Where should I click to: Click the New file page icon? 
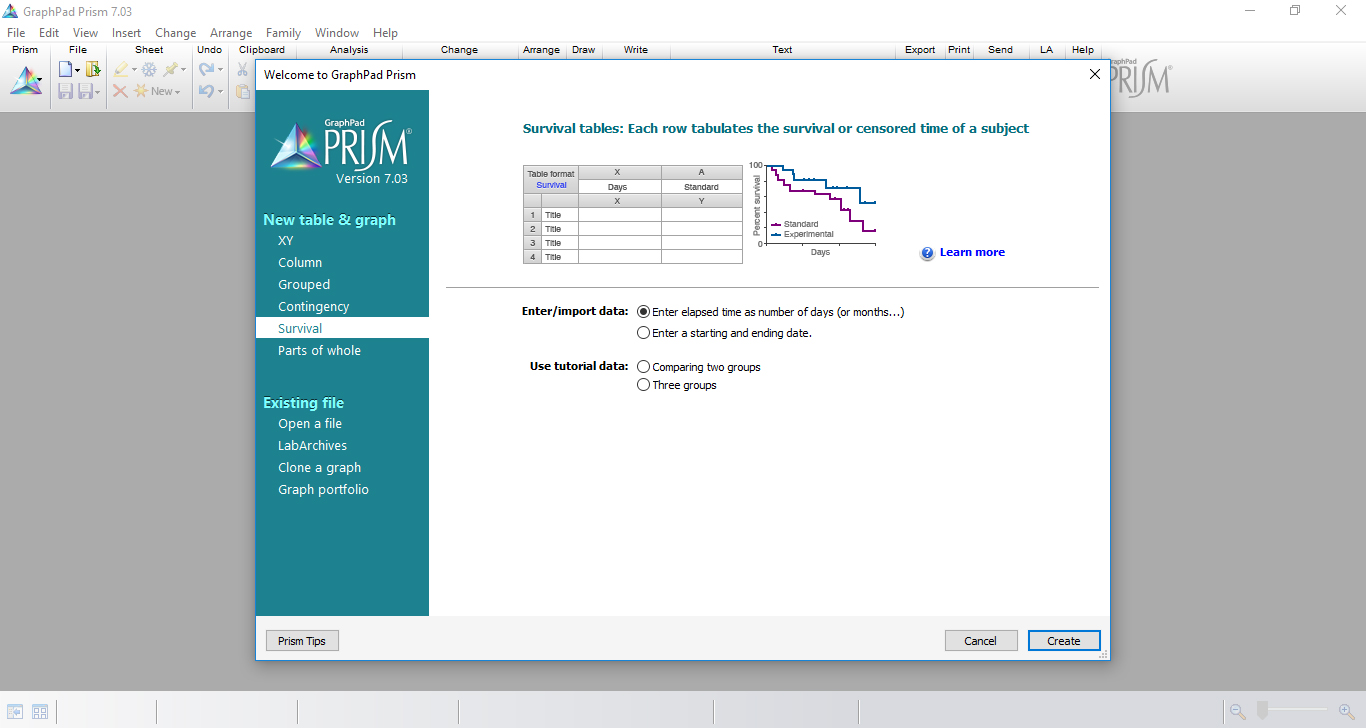click(65, 69)
